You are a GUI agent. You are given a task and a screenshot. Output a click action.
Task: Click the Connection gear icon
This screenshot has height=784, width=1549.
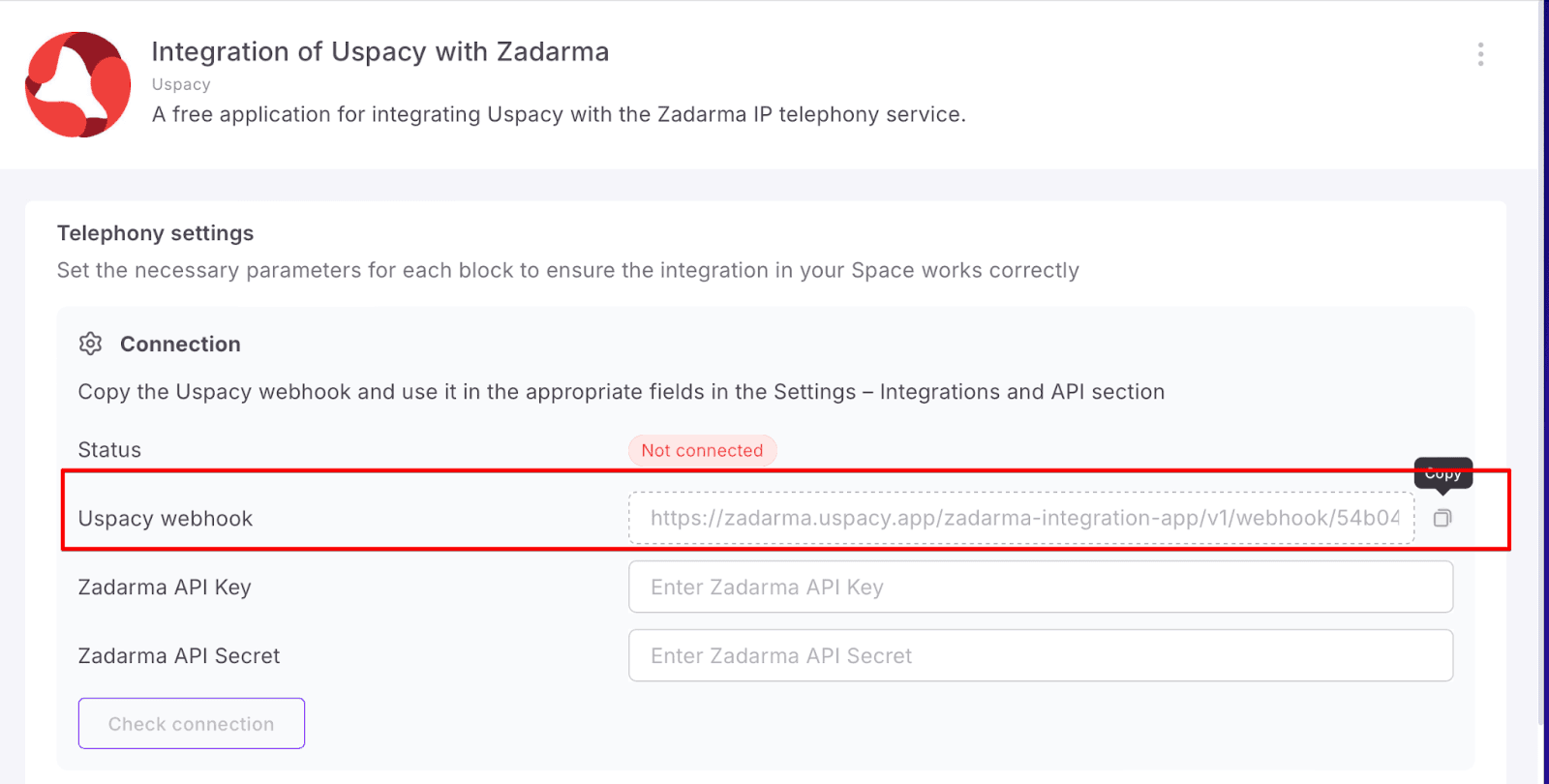90,344
